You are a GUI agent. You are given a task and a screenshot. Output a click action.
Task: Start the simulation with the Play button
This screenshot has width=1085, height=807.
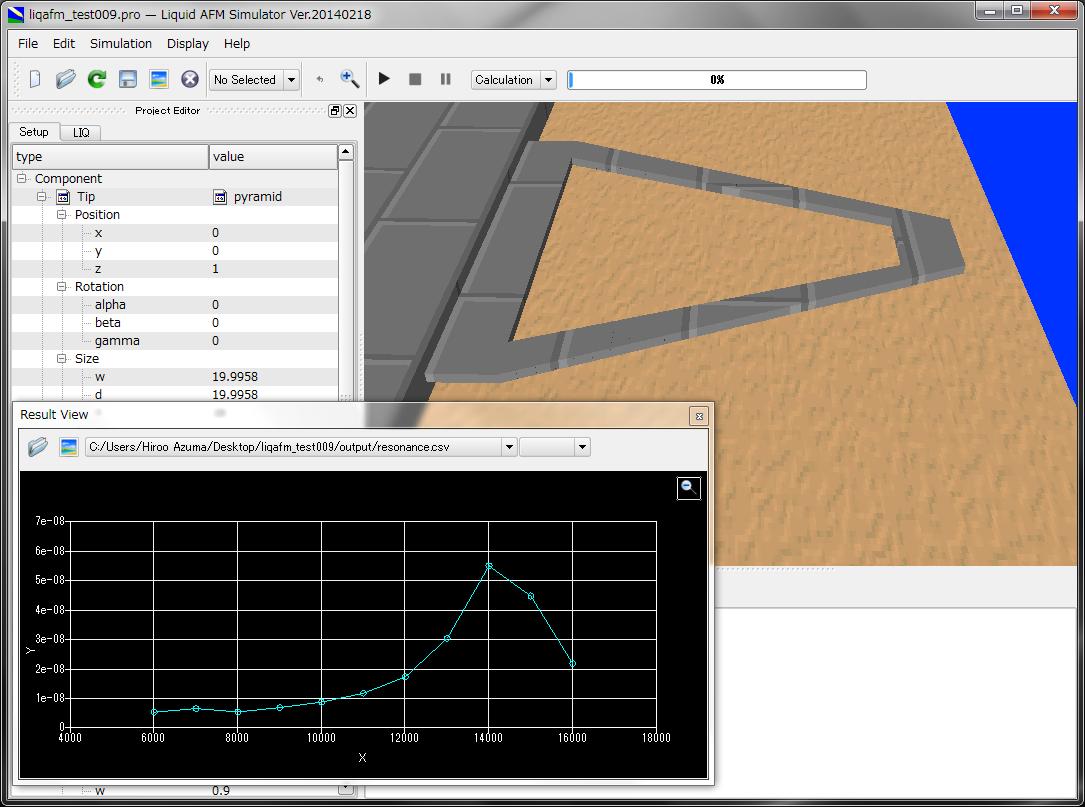point(384,79)
